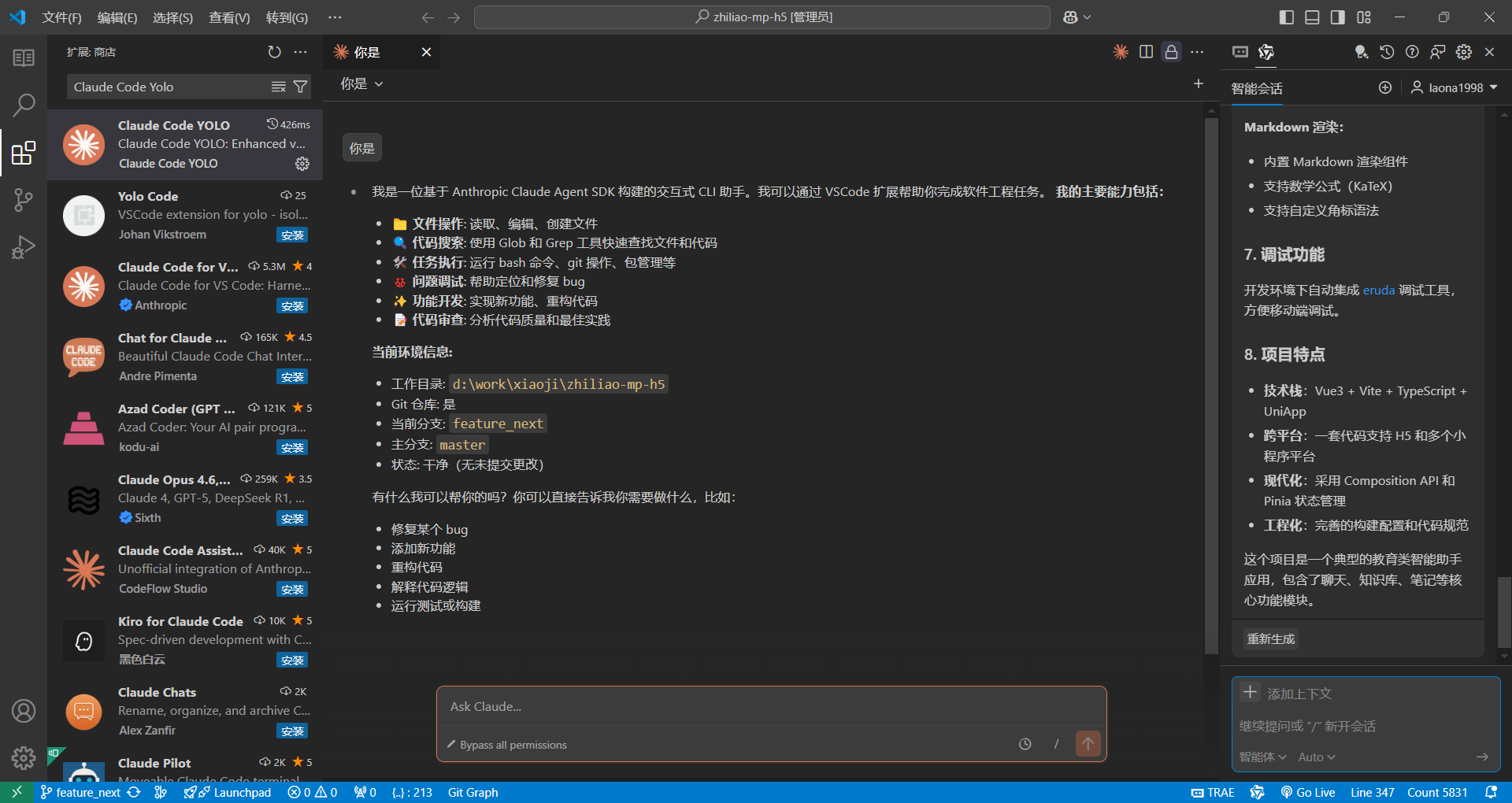
Task: Install the Yolo Code extension
Action: (x=292, y=234)
